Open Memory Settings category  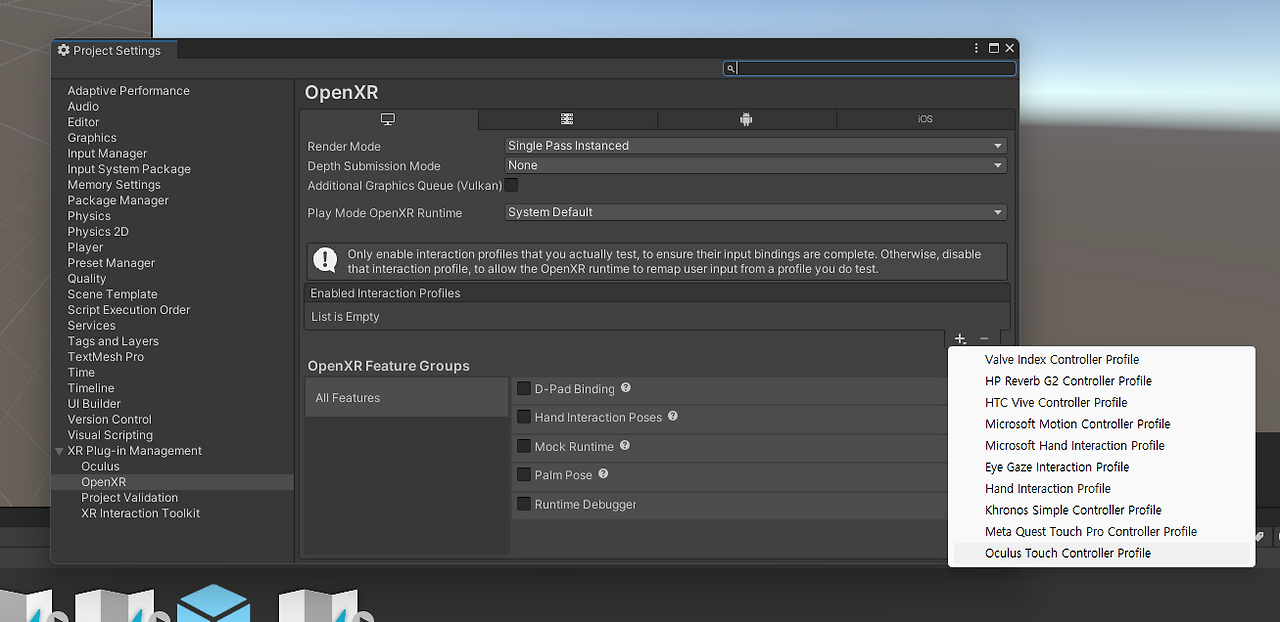[114, 185]
